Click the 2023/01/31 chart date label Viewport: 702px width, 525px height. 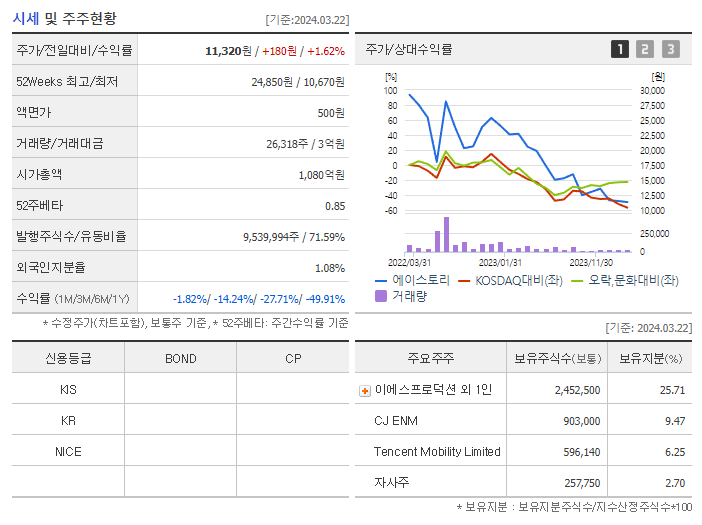(500, 262)
